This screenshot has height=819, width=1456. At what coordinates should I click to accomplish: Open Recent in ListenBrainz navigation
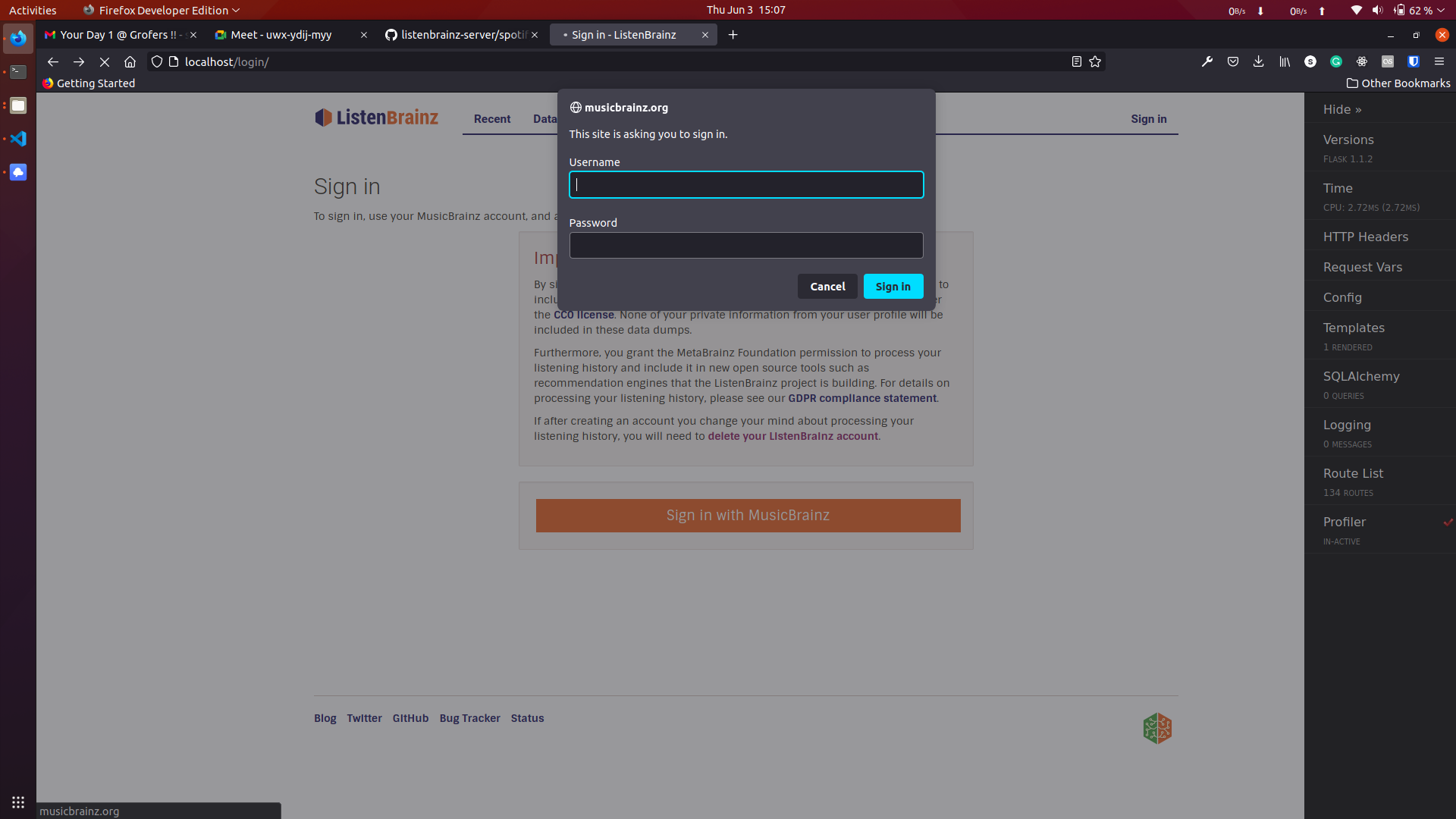click(x=492, y=119)
